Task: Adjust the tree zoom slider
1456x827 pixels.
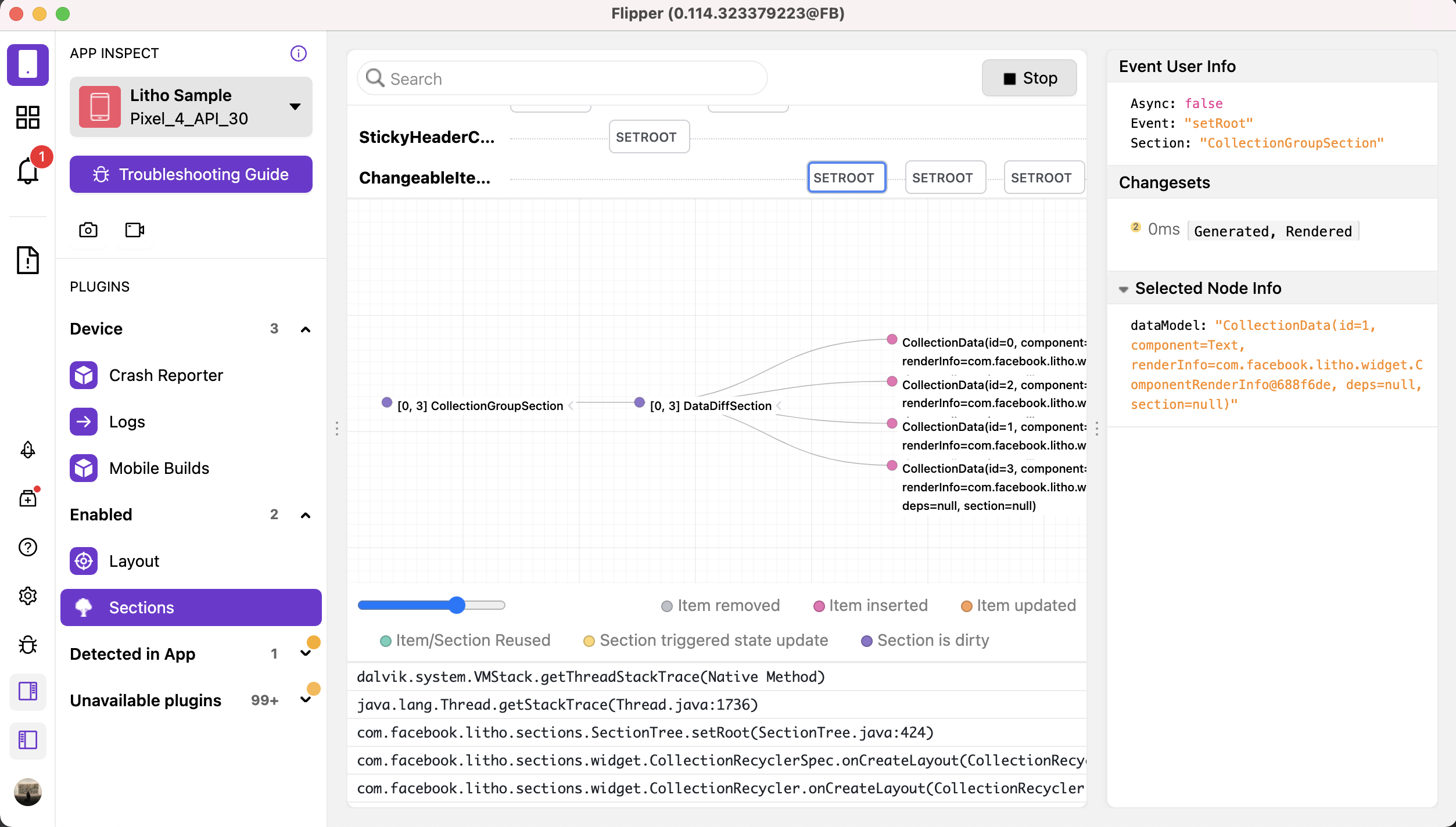Action: pyautogui.click(x=457, y=605)
